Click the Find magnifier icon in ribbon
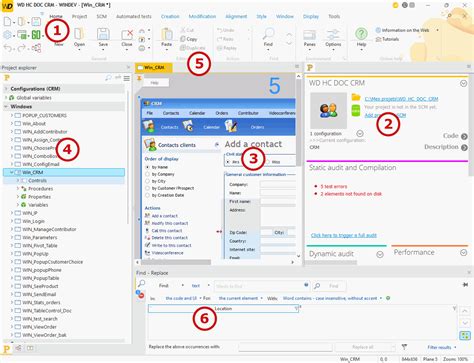 coord(268,34)
